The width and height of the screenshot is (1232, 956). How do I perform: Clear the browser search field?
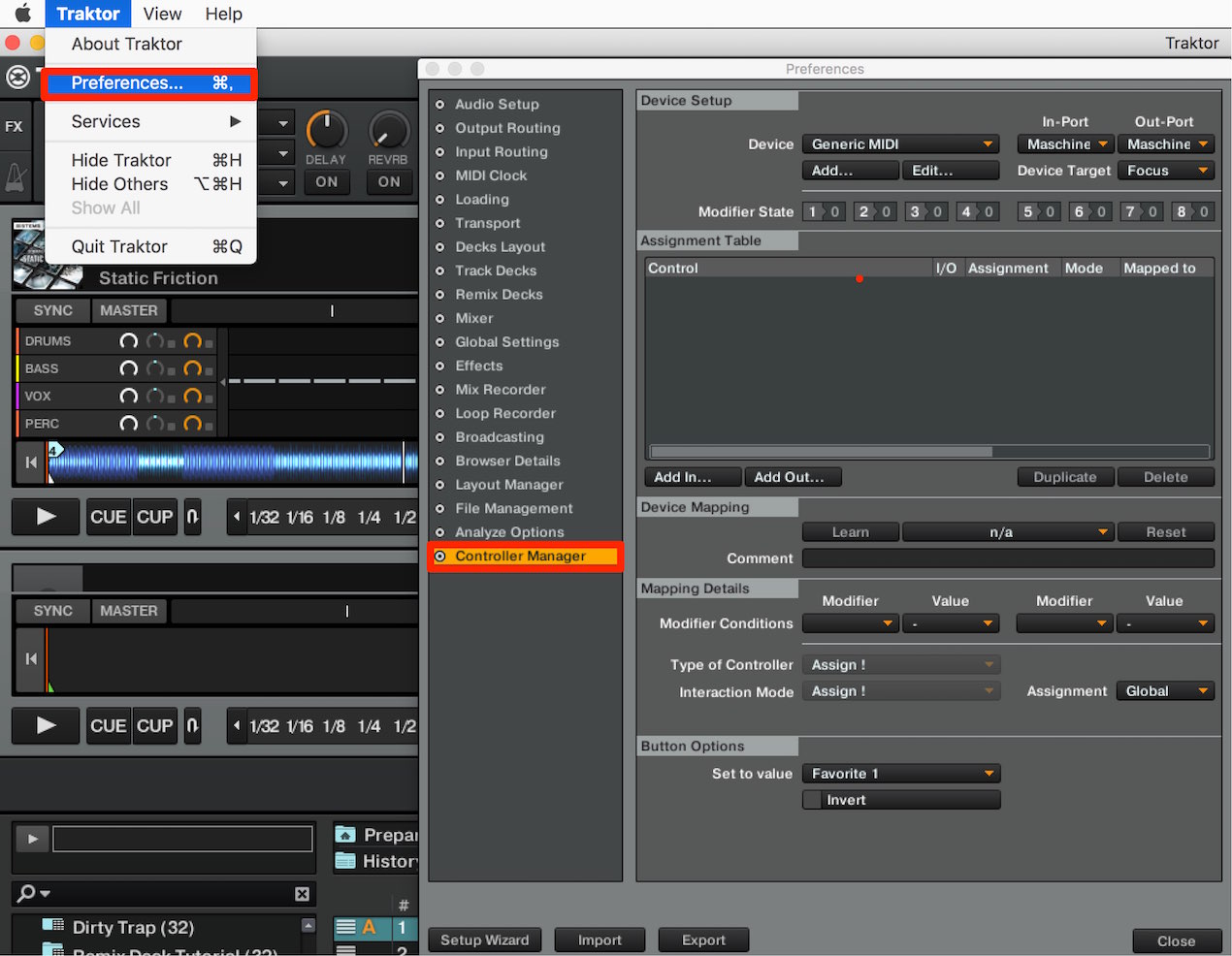click(302, 894)
